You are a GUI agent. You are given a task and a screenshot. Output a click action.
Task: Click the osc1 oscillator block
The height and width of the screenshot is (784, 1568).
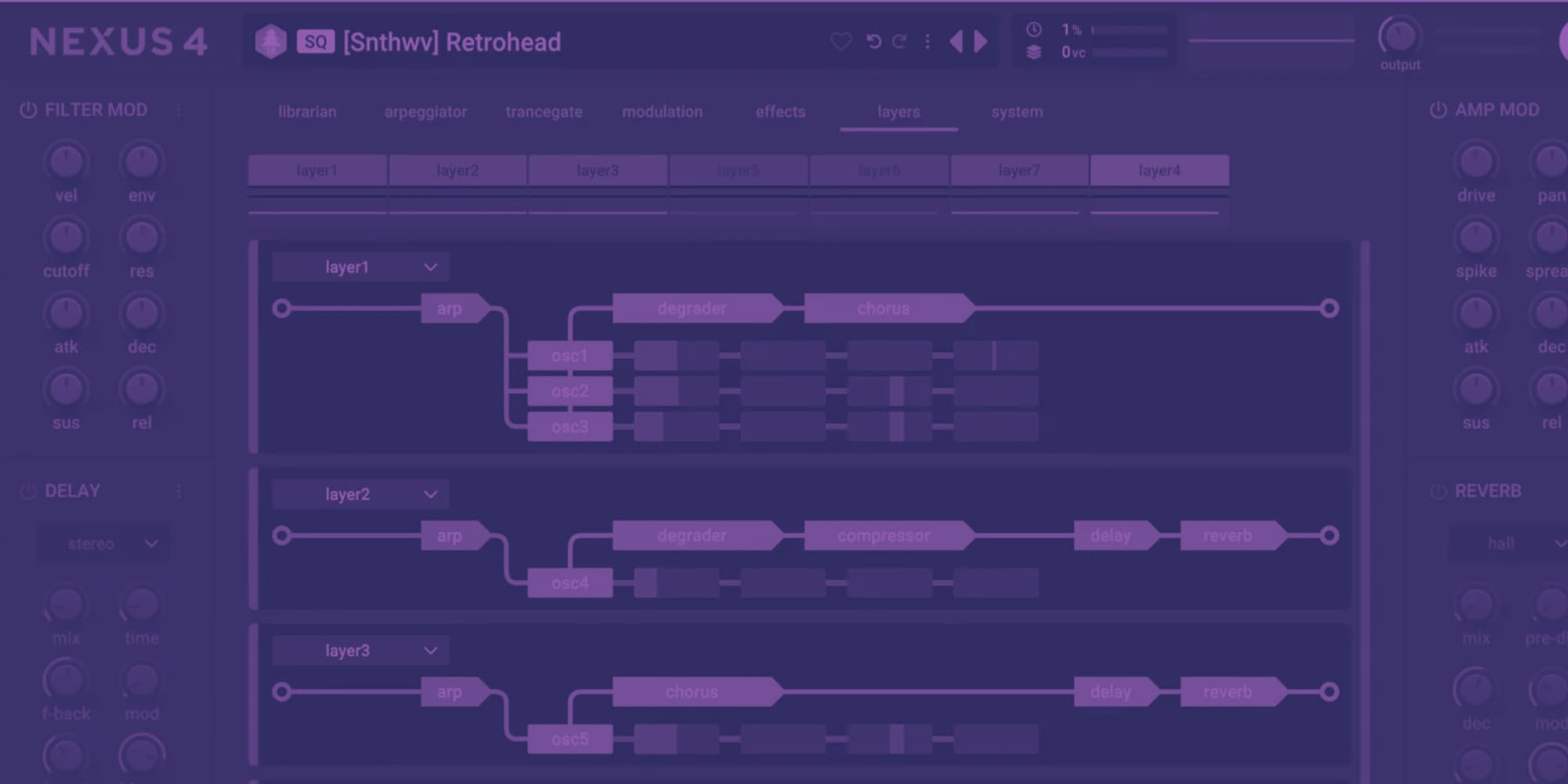point(570,356)
